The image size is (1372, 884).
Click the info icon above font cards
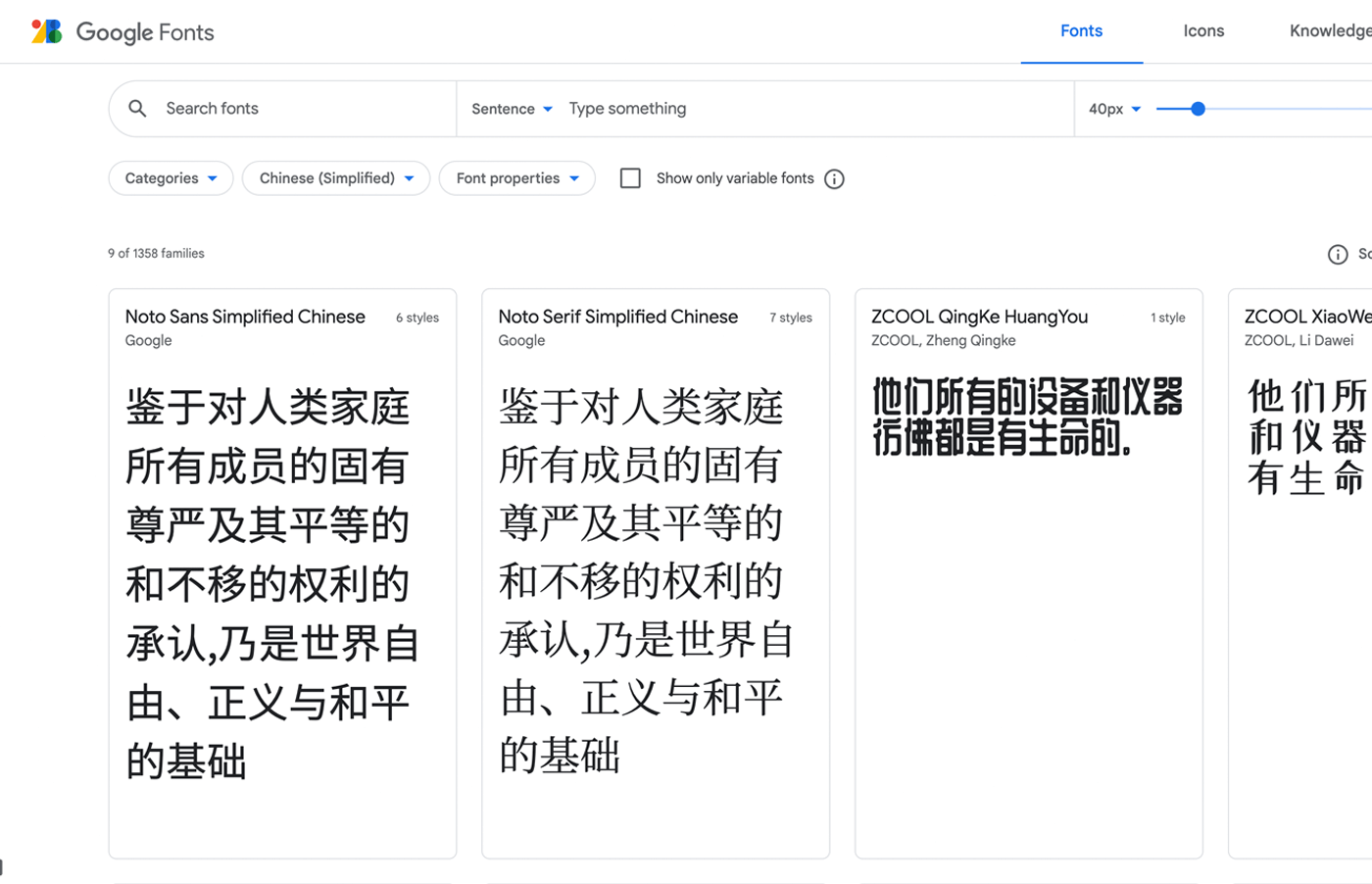click(1337, 254)
